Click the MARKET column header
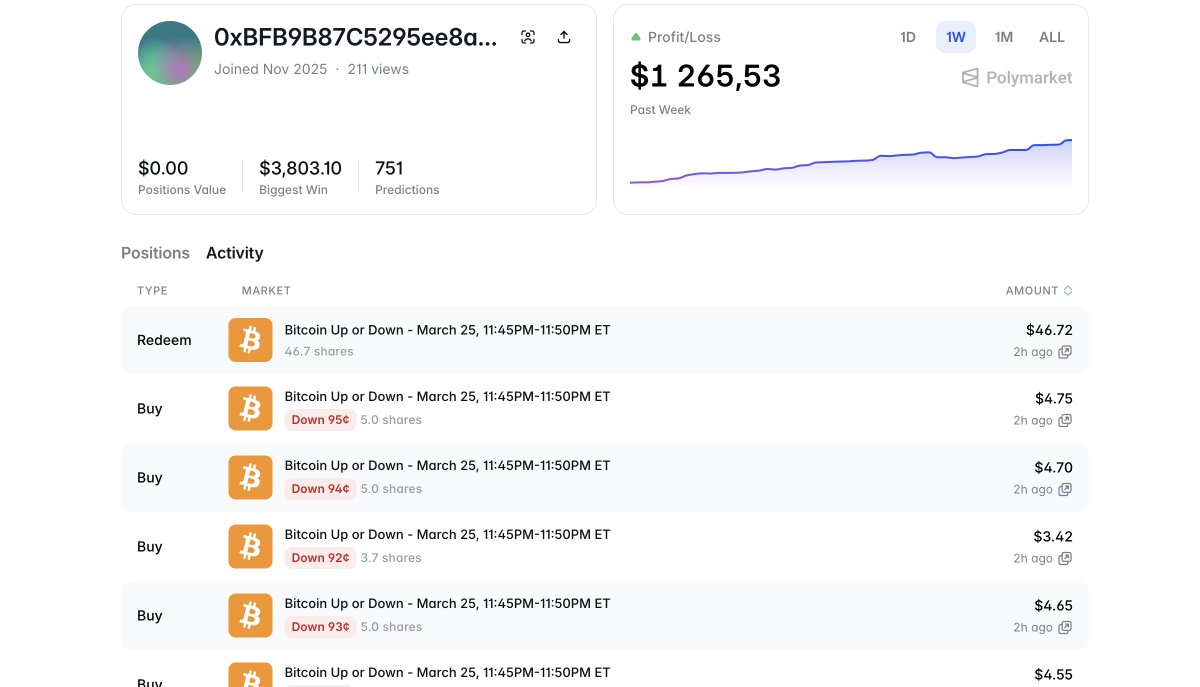This screenshot has height=687, width=1200. (266, 291)
